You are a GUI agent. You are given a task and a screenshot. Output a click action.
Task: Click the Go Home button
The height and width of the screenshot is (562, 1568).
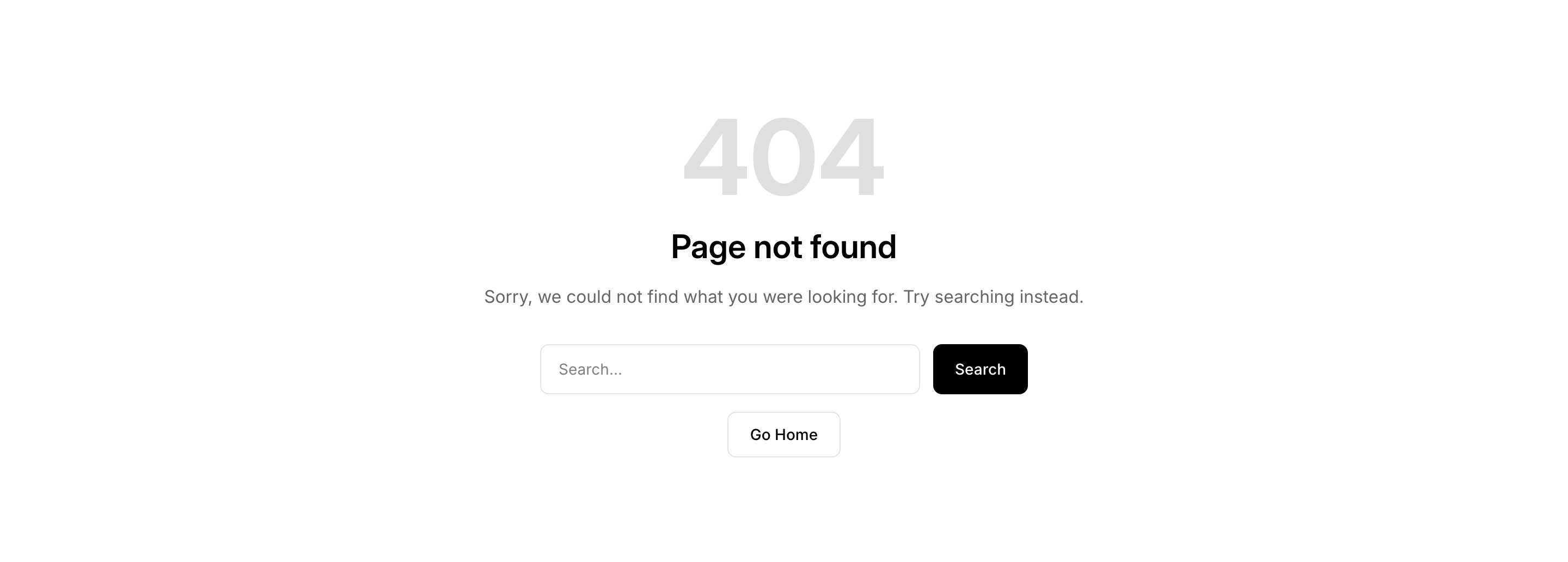(783, 434)
